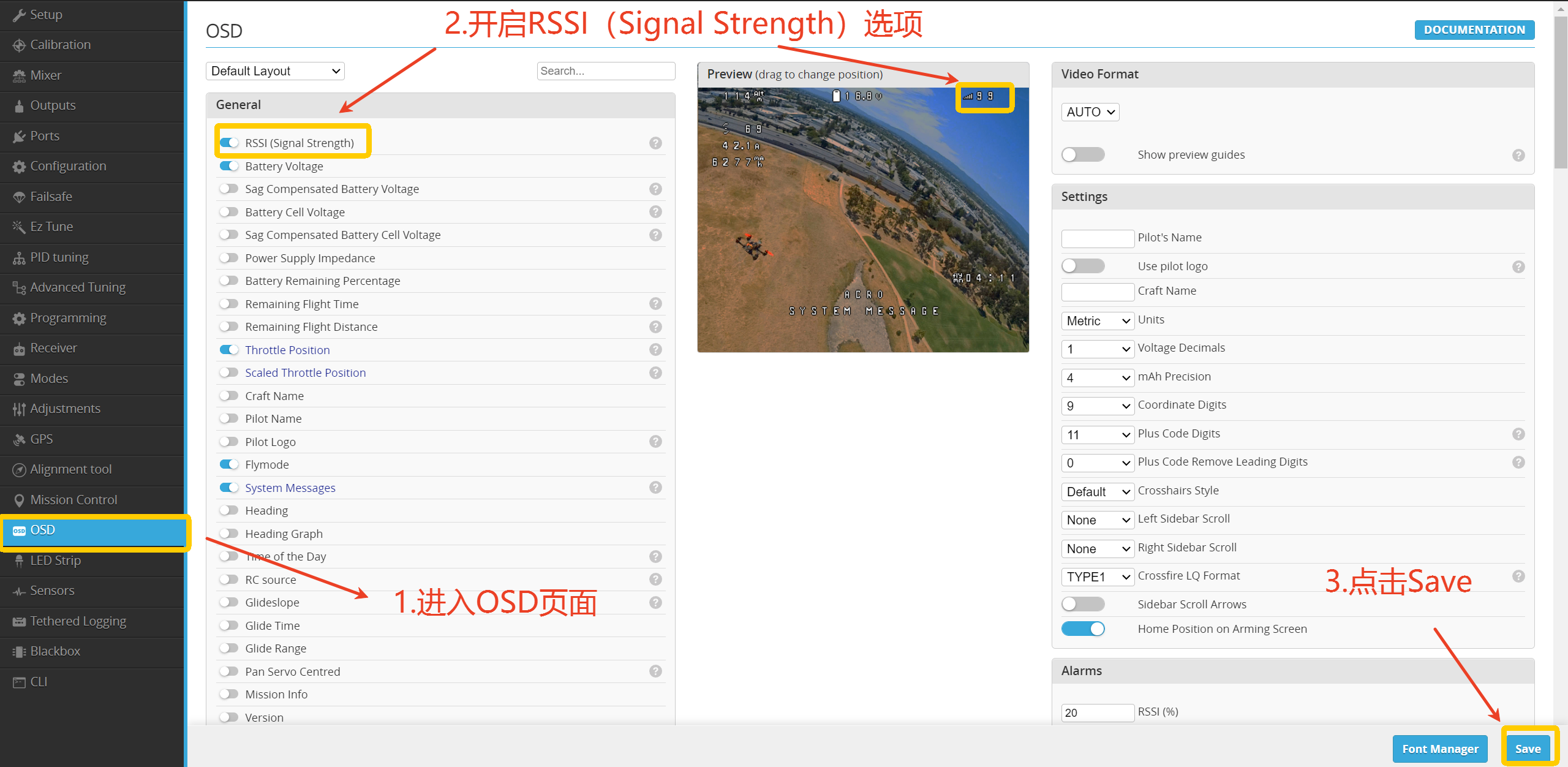Viewport: 1568px width, 767px height.
Task: Click the Pilot's Name input field
Action: pyautogui.click(x=1098, y=238)
